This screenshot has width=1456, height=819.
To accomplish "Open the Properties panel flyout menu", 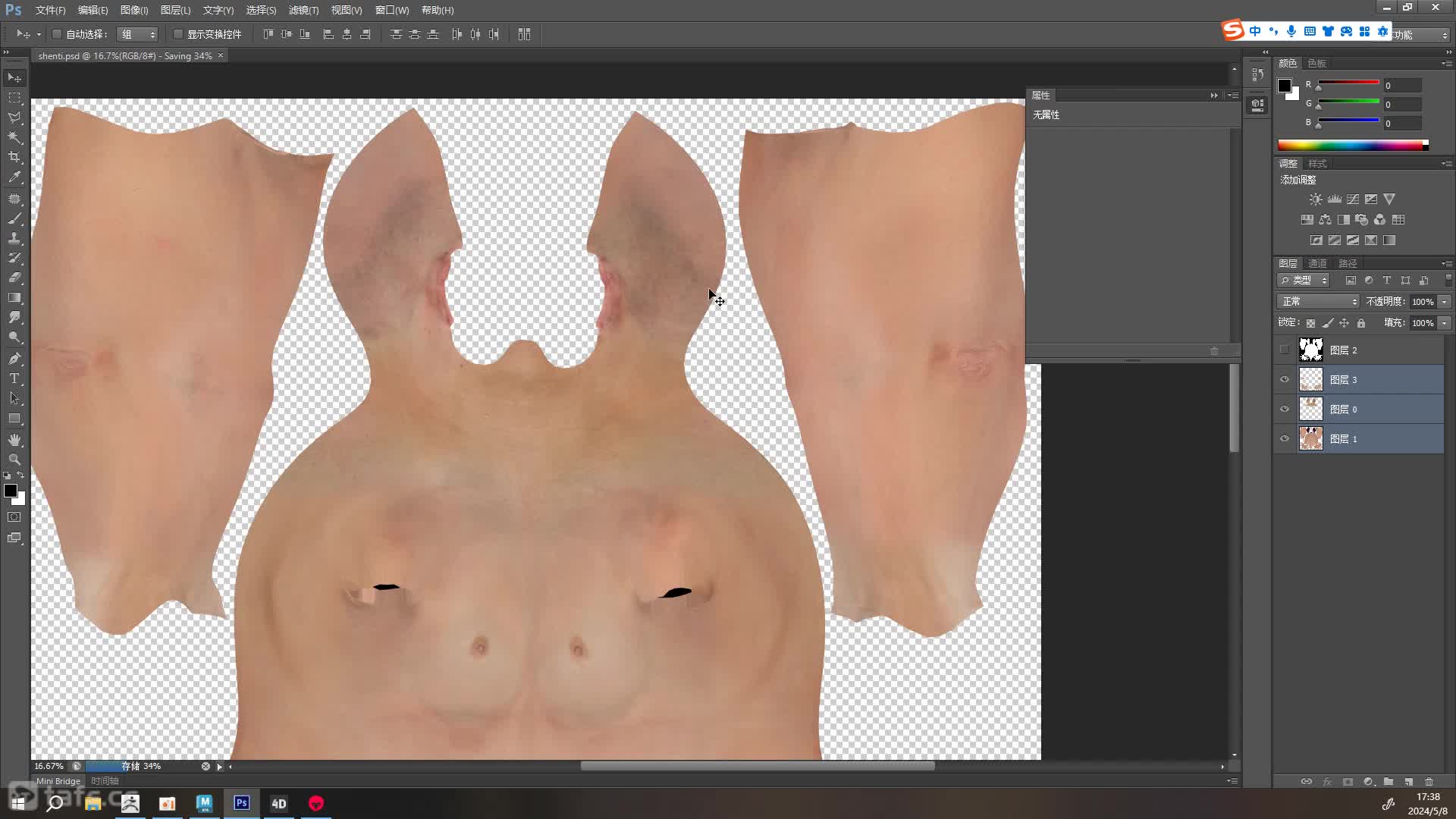I will [1234, 96].
